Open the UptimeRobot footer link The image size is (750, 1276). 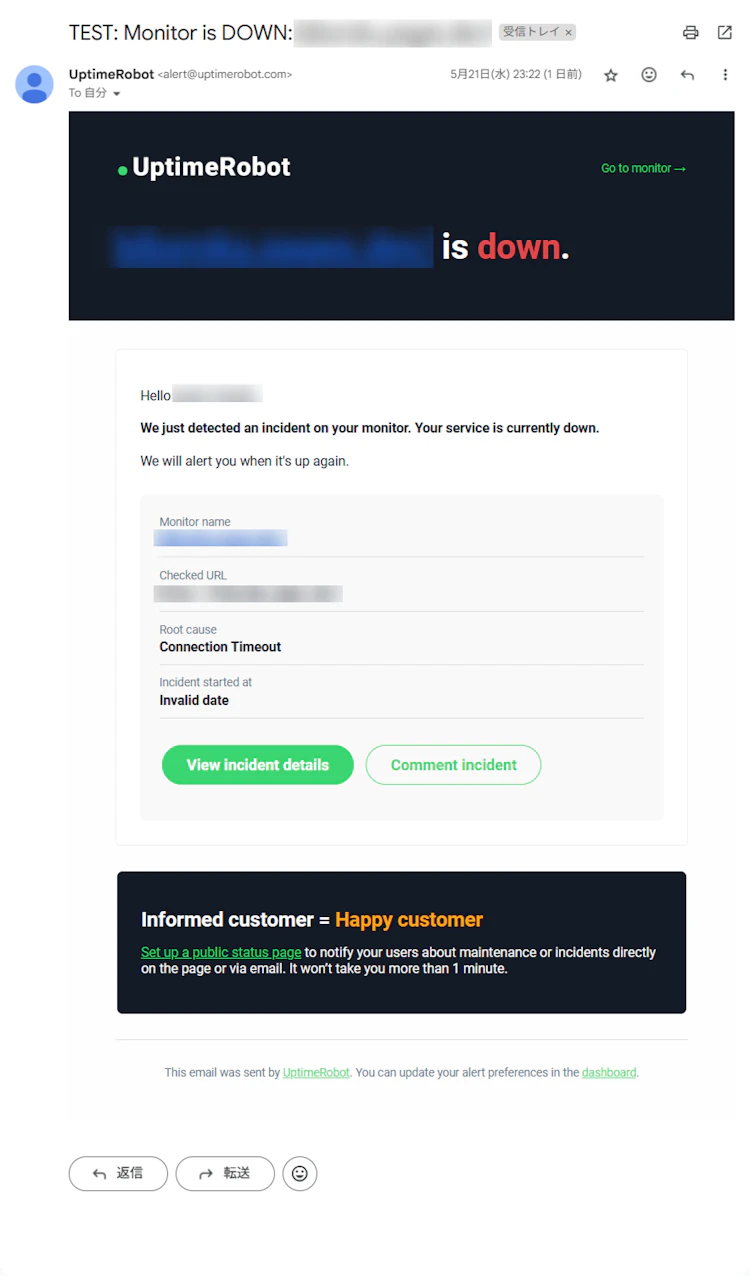pyautogui.click(x=316, y=1072)
